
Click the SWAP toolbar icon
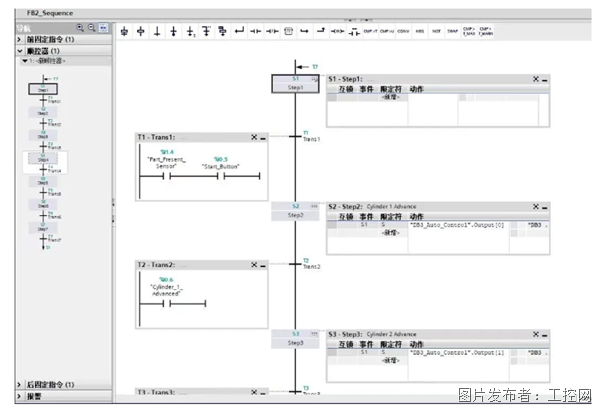(452, 31)
